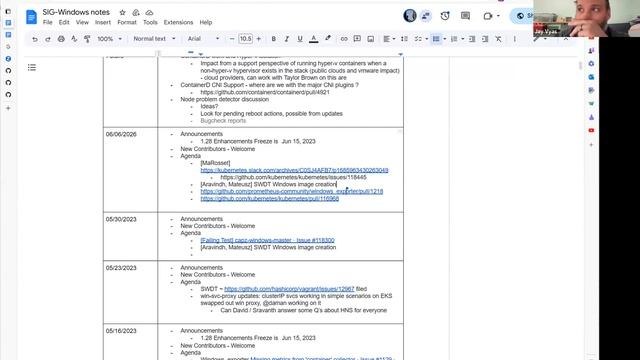This screenshot has width=640, height=360.
Task: View the cloud save status
Action: pyautogui.click(x=149, y=13)
